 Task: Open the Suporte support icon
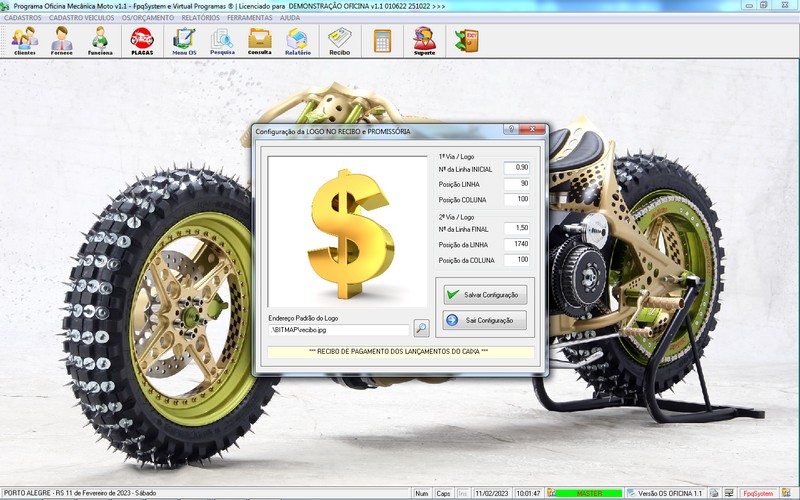coord(424,41)
